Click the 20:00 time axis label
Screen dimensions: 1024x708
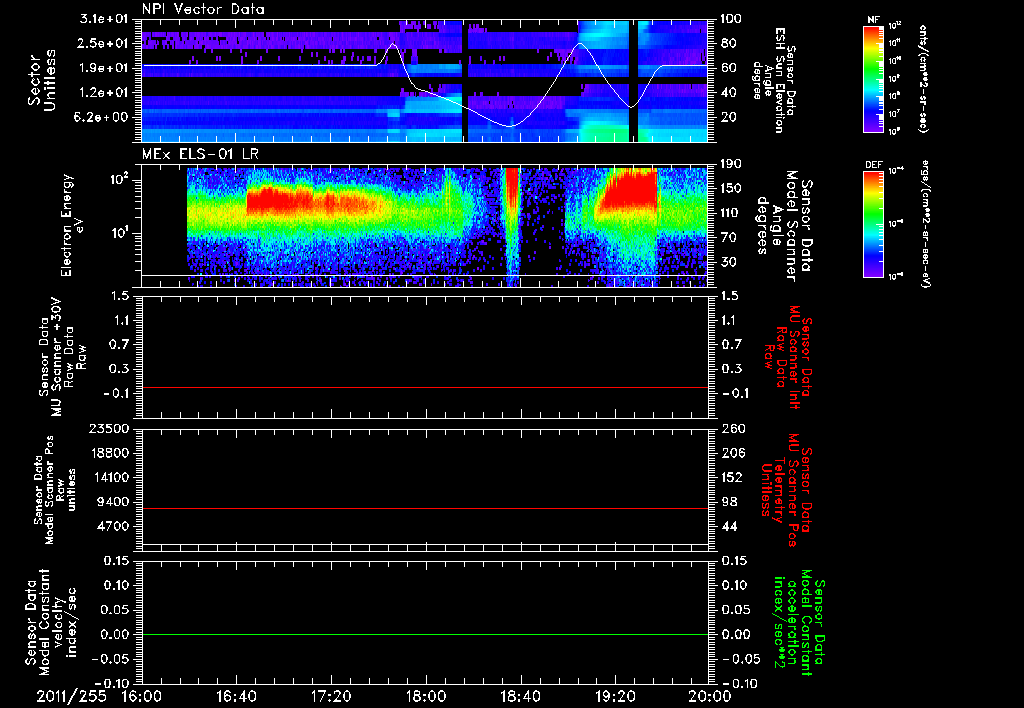710,696
